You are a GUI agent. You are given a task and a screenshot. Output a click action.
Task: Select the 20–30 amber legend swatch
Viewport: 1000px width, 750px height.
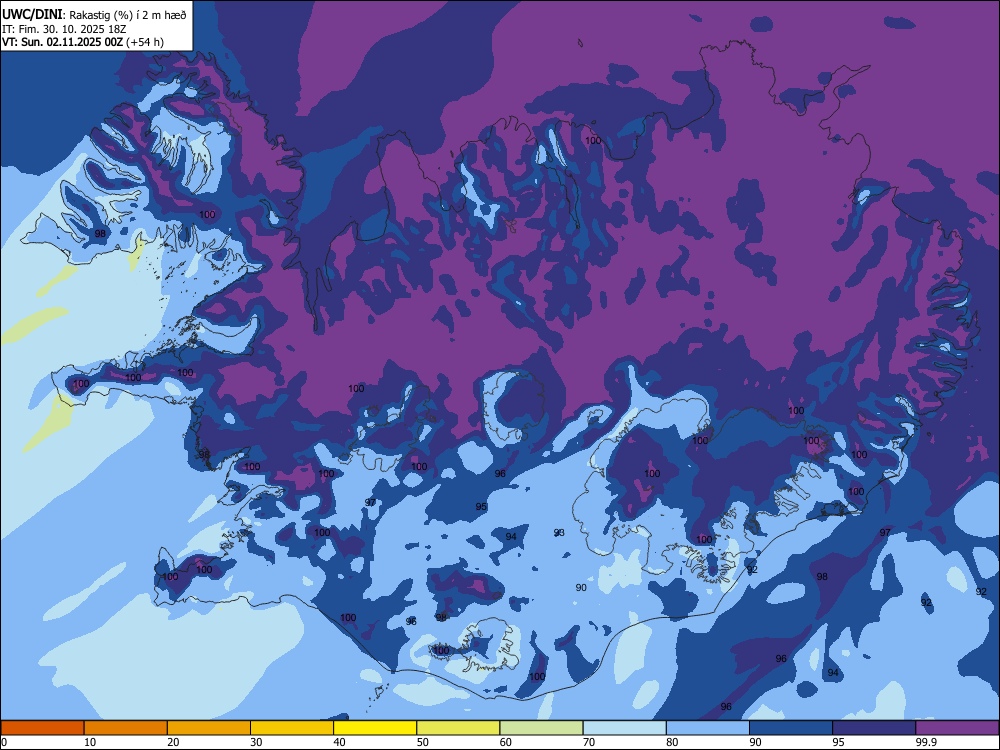pyautogui.click(x=209, y=728)
